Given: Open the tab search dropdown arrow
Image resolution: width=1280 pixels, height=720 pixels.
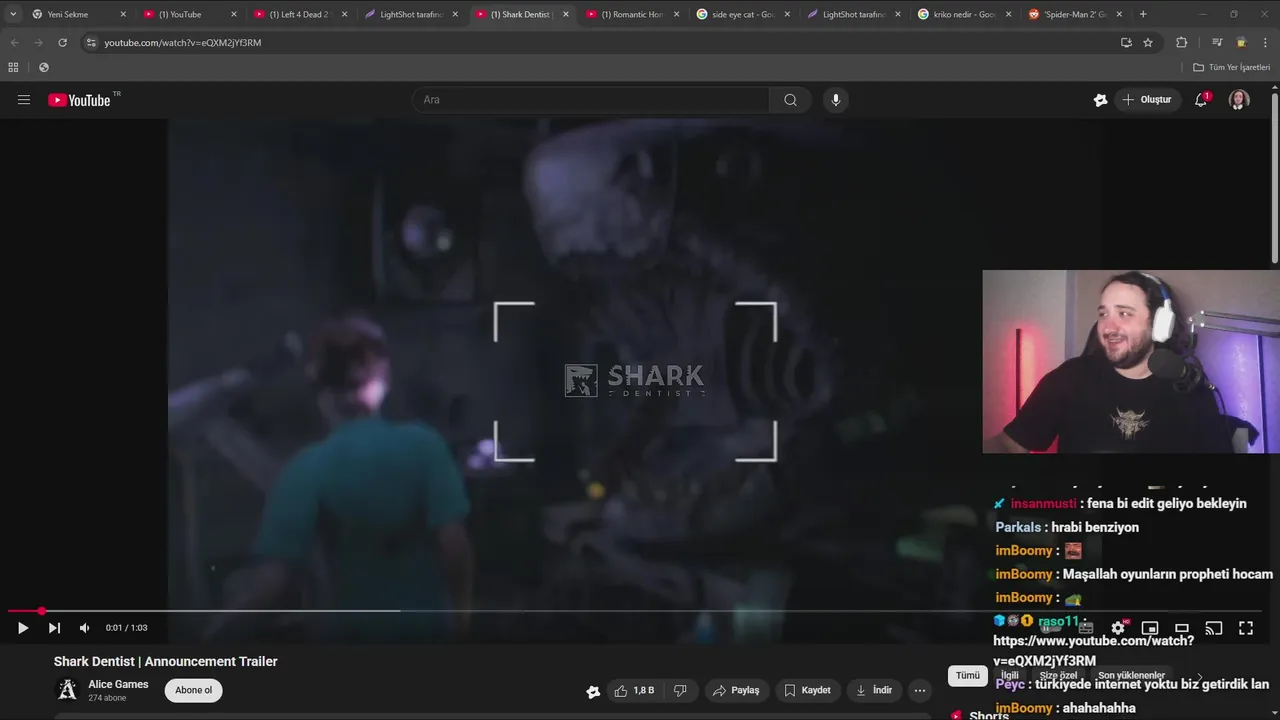Looking at the screenshot, I should 13,14.
